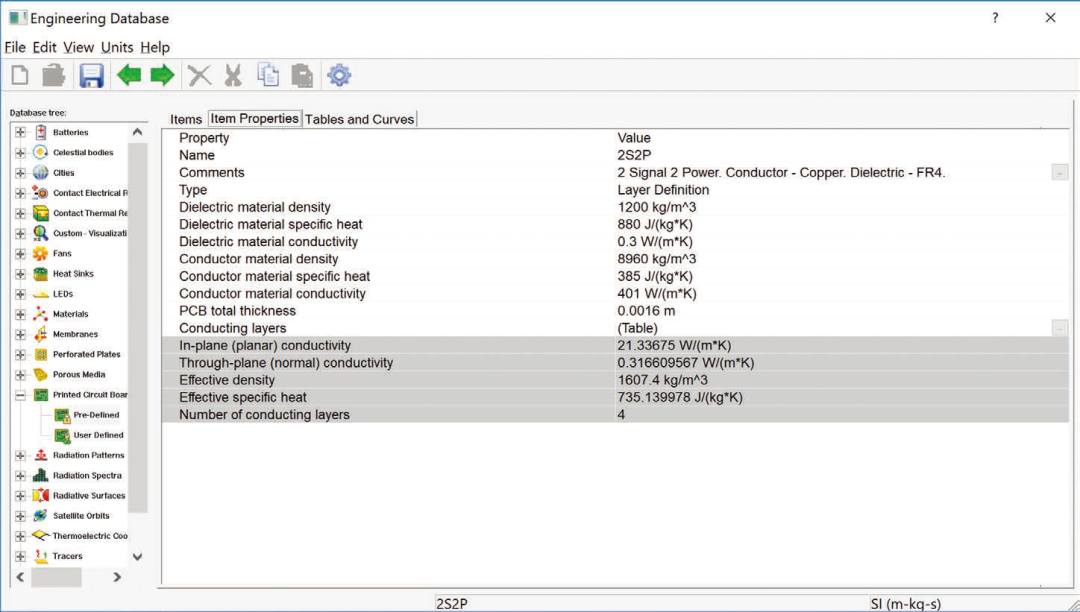Click the question mark help button
The image size is (1080, 612).
tap(995, 18)
